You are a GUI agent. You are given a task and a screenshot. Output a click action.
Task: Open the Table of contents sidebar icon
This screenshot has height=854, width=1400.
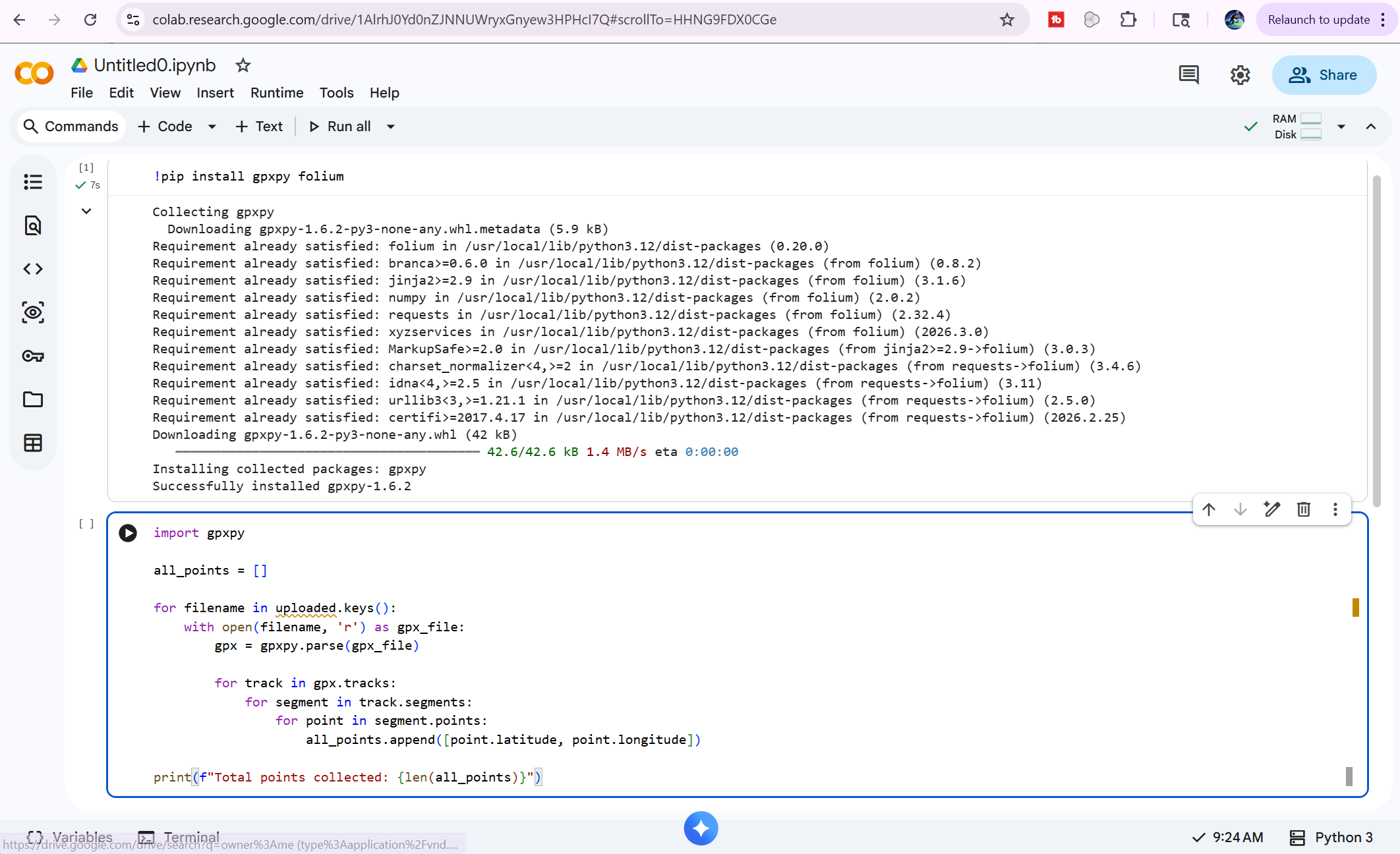pos(33,182)
